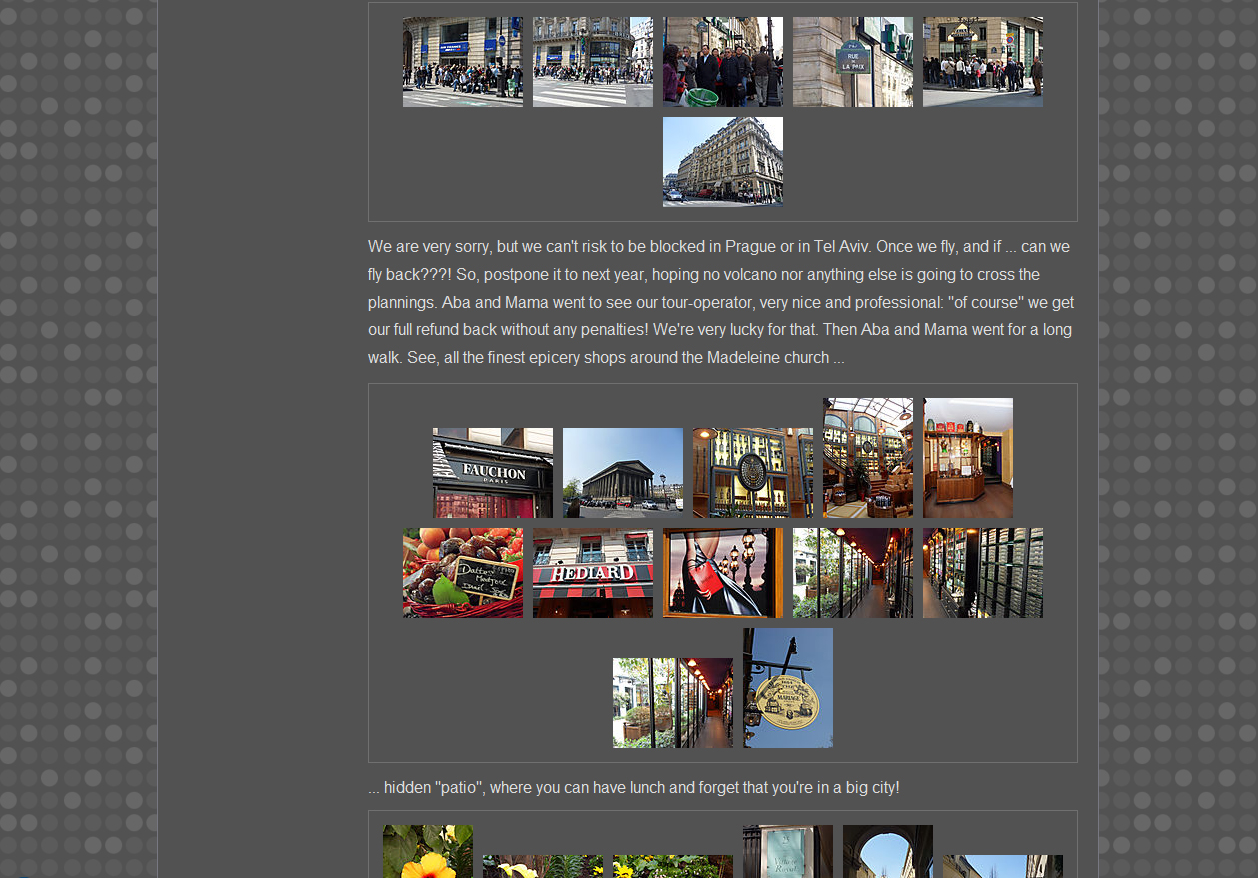
Task: Open the Rue de la Paix street sign photo
Action: 852,62
